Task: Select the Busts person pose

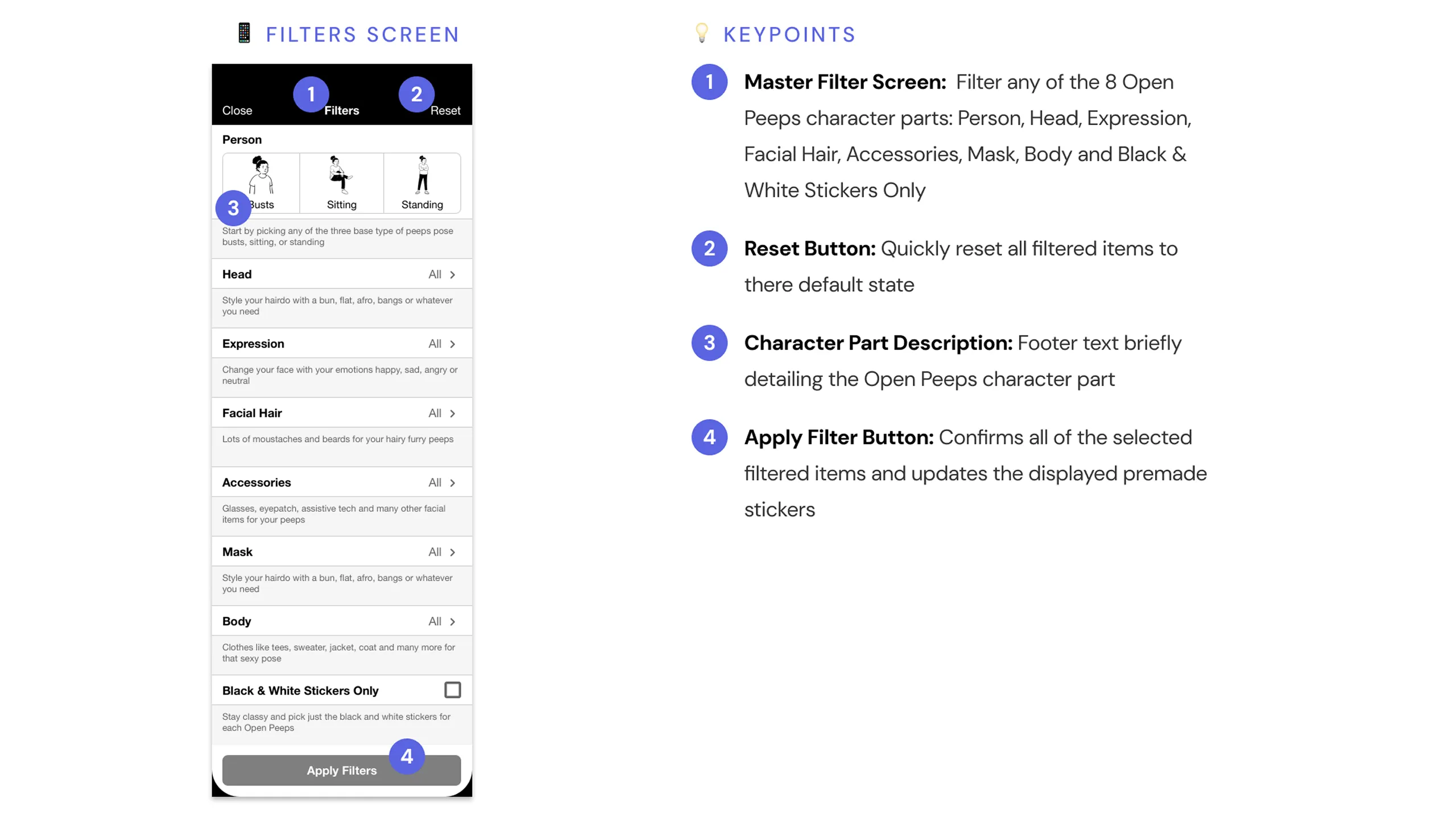Action: 261,183
